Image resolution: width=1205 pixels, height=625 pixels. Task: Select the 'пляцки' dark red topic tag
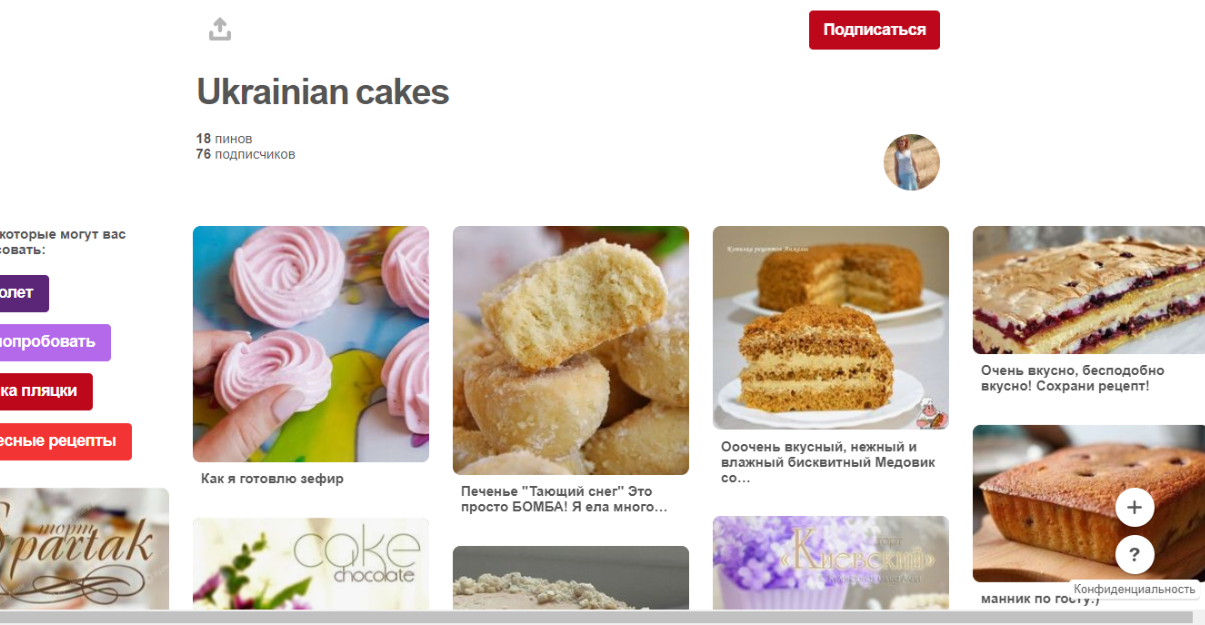(44, 391)
